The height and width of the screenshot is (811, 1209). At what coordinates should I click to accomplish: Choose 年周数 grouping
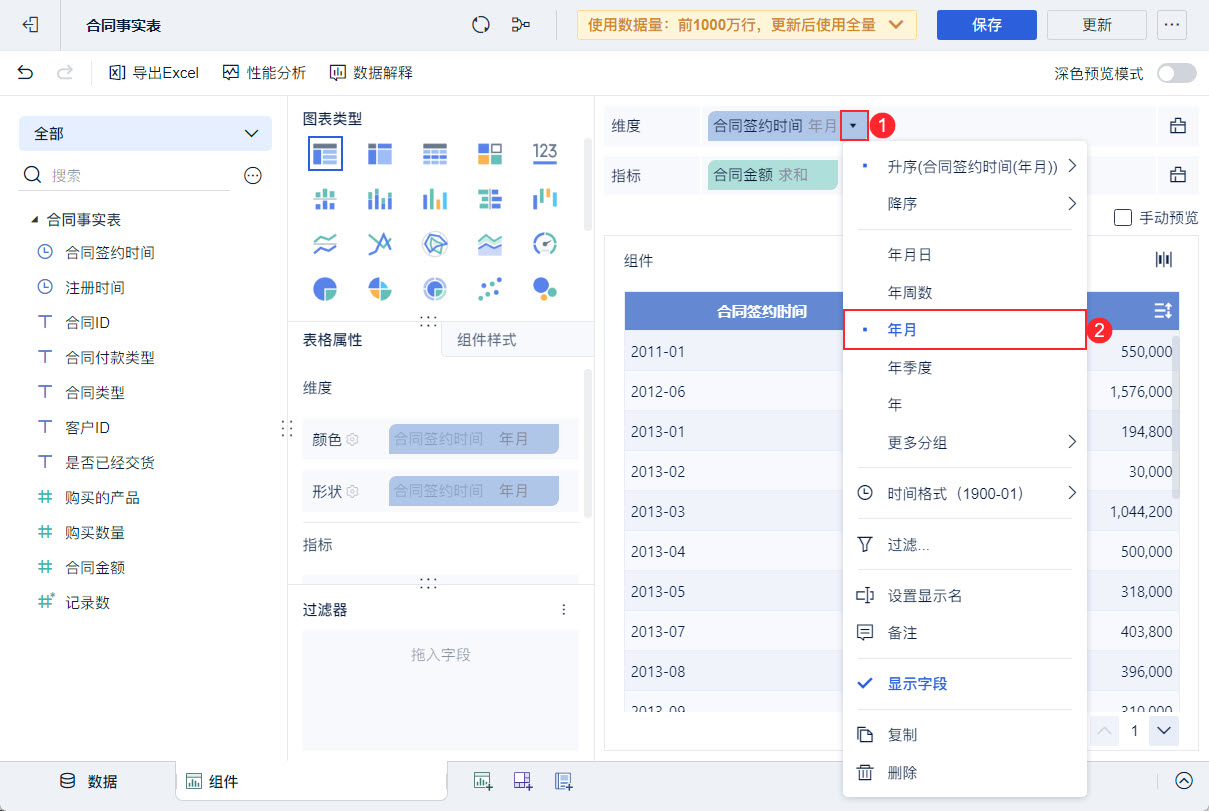965,293
